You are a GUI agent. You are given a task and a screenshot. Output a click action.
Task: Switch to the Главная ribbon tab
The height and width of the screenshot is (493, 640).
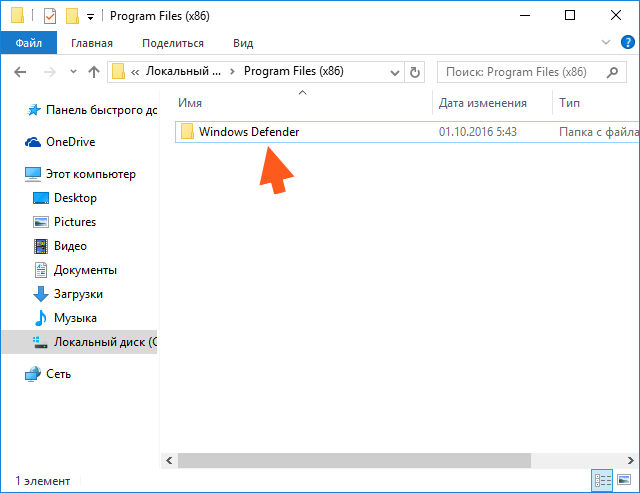[91, 43]
